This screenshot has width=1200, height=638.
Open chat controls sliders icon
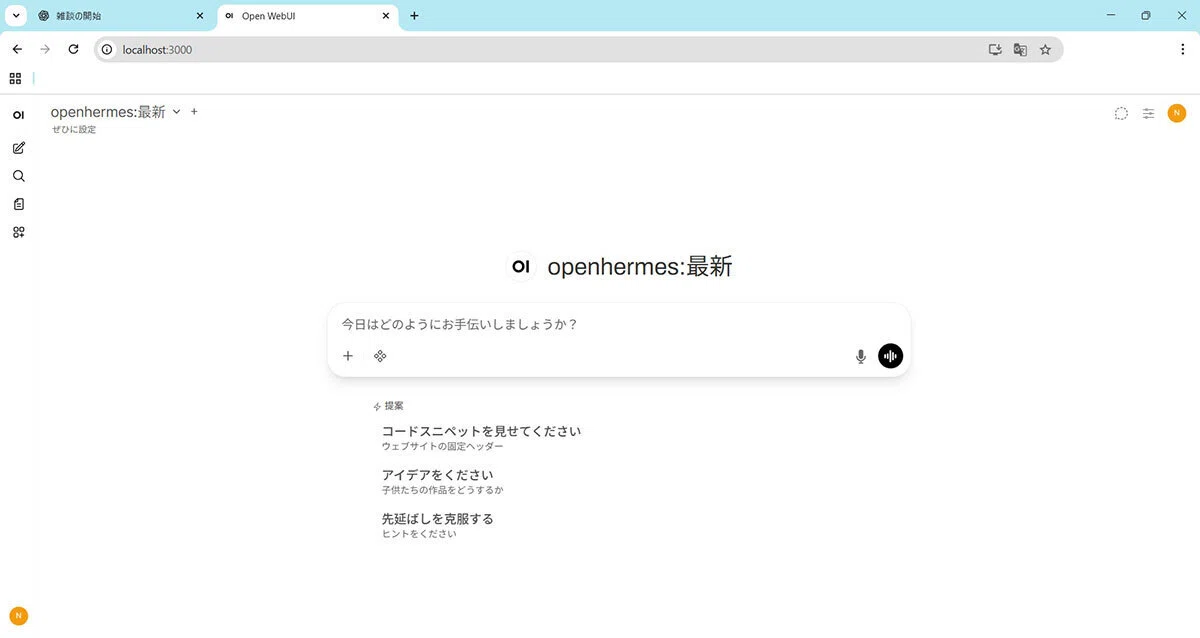click(1149, 113)
